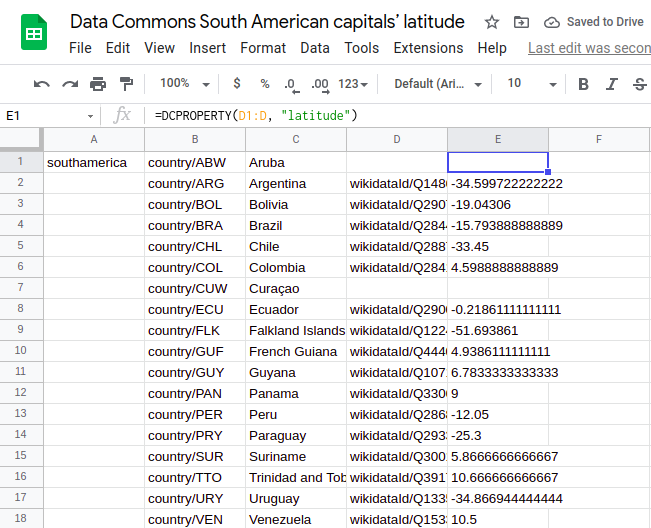Undo the last action
Image resolution: width=651 pixels, height=528 pixels.
click(x=42, y=84)
